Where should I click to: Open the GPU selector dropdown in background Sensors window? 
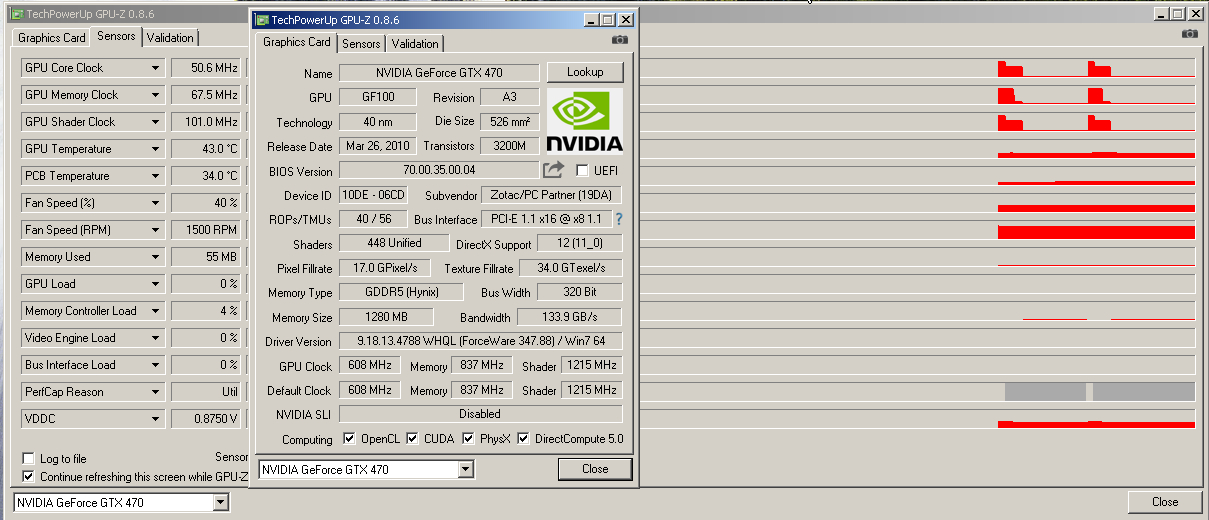(221, 502)
